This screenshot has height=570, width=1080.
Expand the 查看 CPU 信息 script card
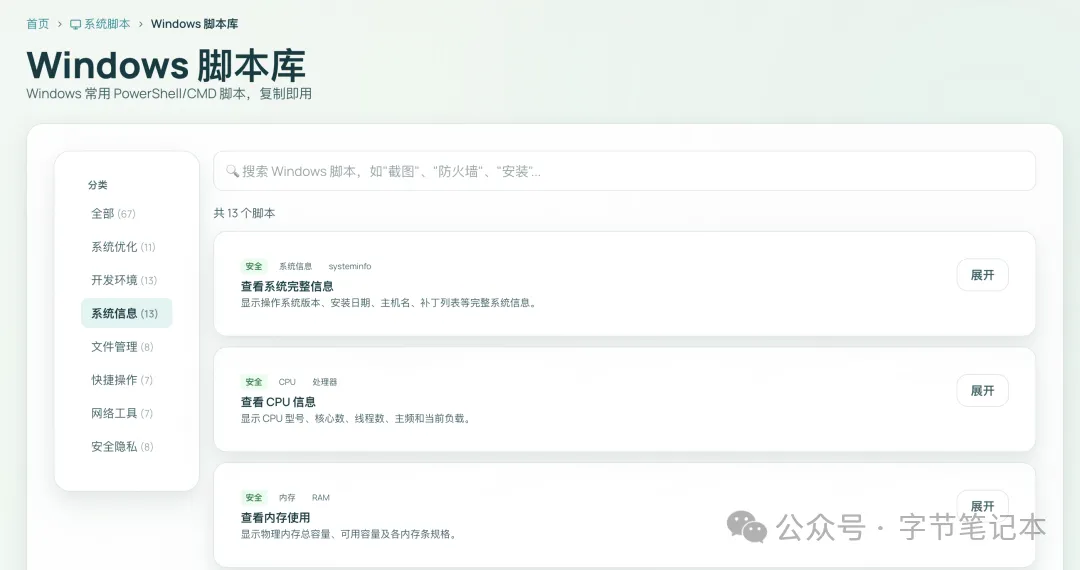[982, 391]
